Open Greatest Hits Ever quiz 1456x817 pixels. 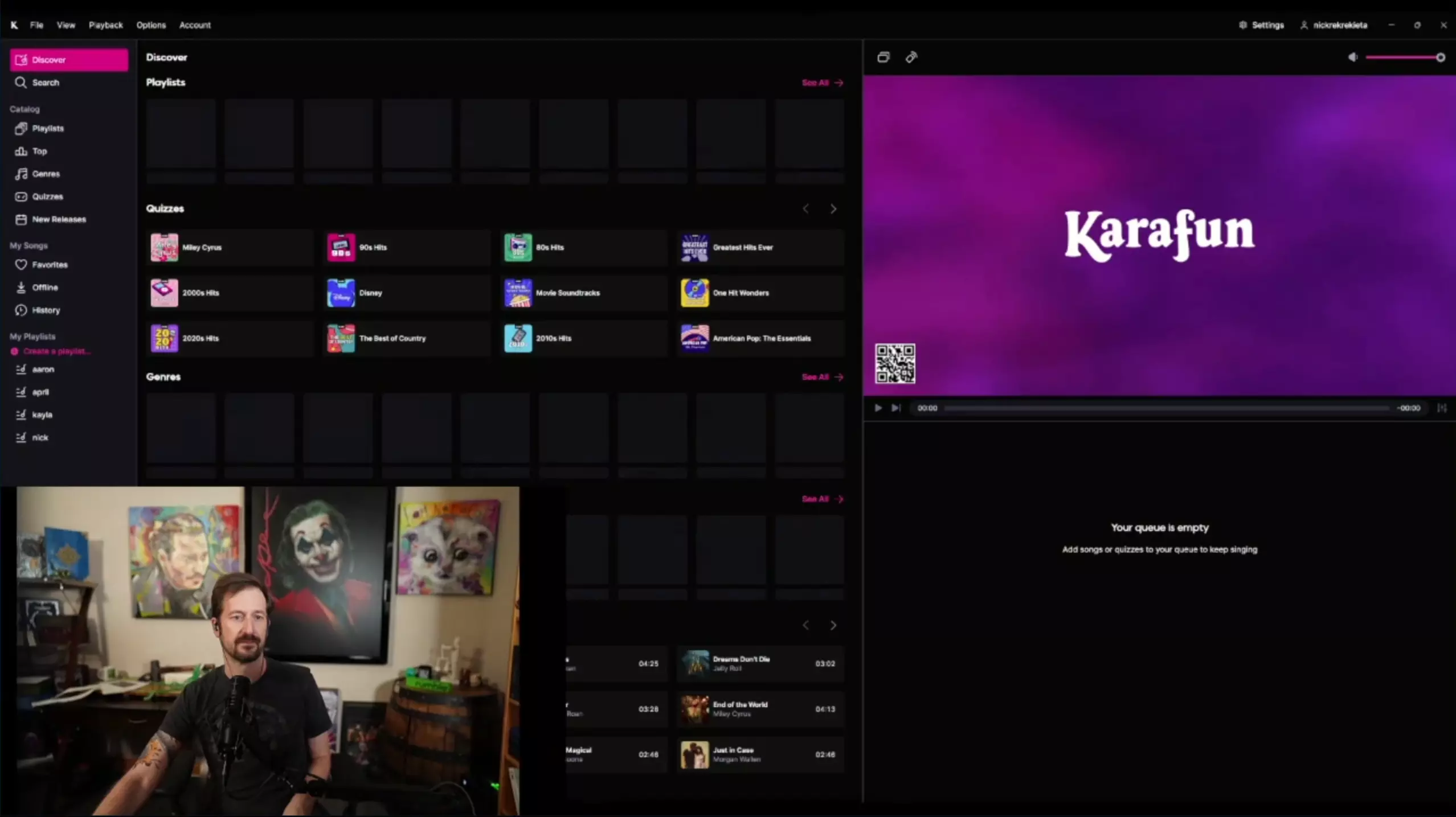(x=760, y=248)
